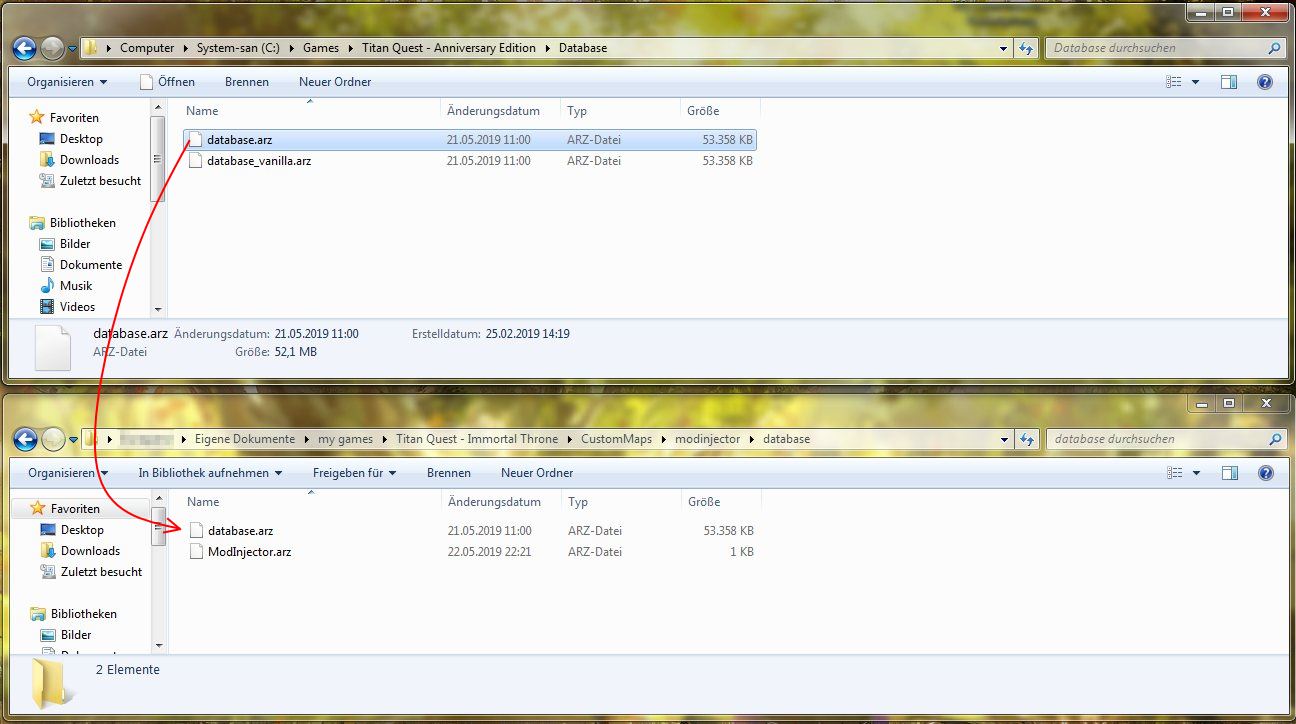Select Favoriten in Anniversary Edition window sidebar

click(75, 118)
